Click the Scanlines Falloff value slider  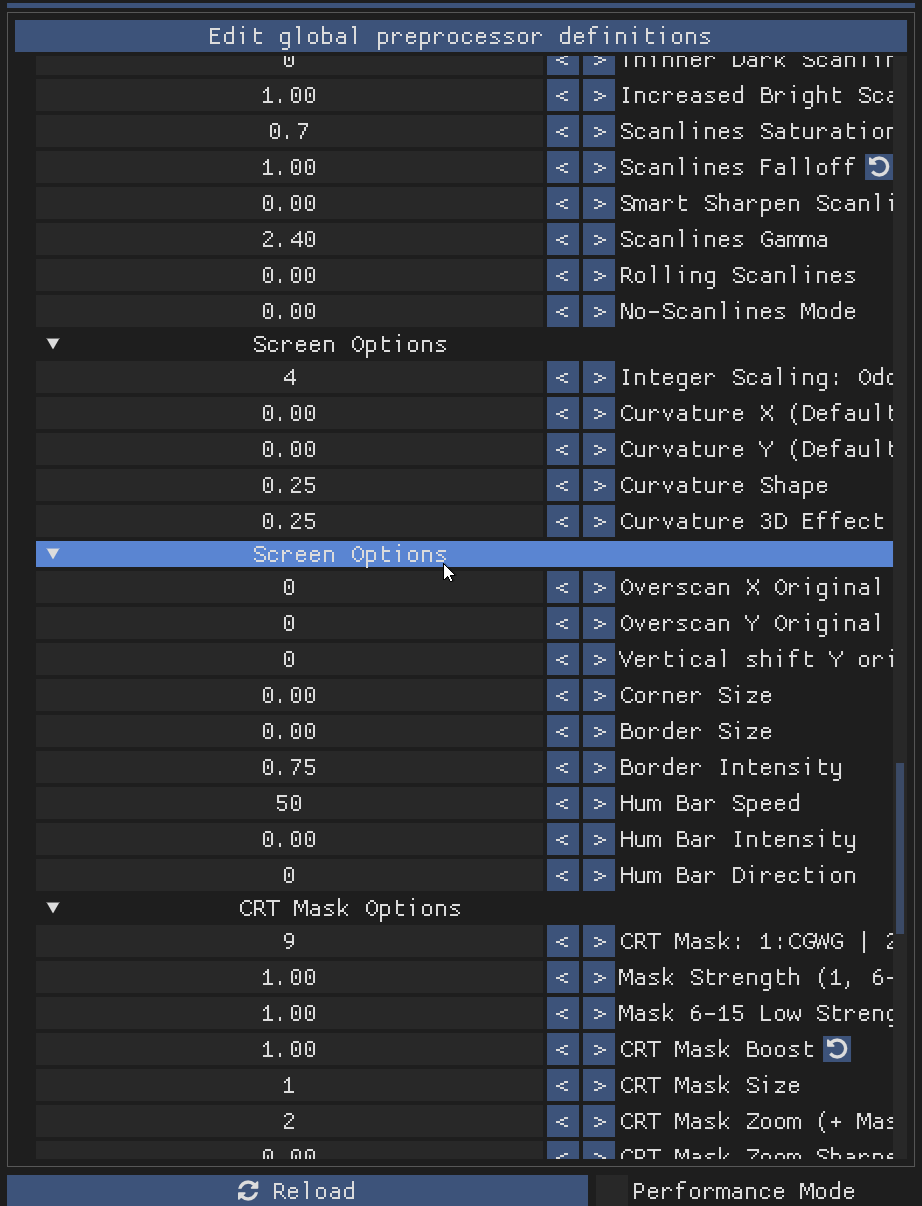tap(289, 167)
